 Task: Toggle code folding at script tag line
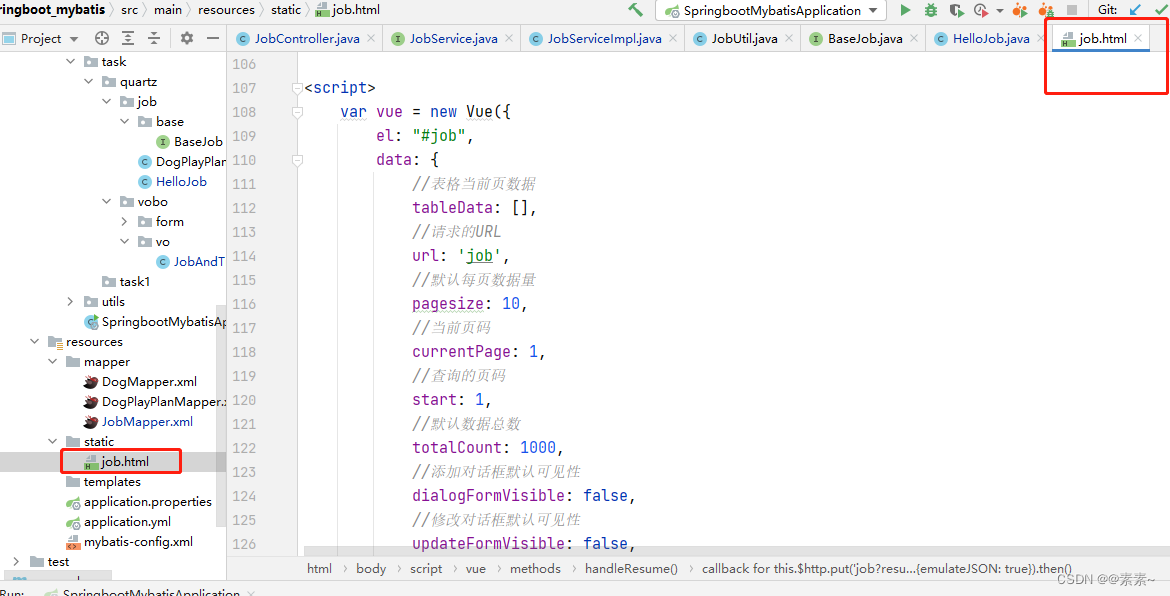coord(297,88)
